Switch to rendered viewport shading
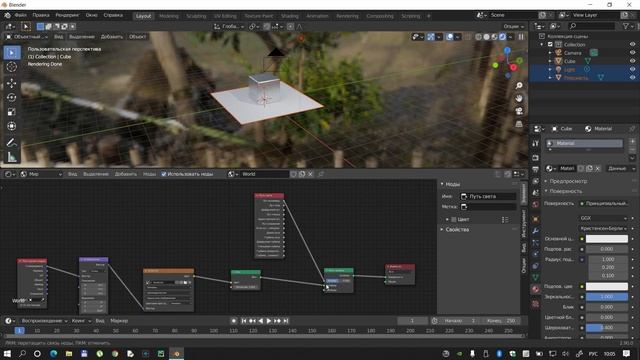Screen dimensions: 640x360 coord(502,37)
